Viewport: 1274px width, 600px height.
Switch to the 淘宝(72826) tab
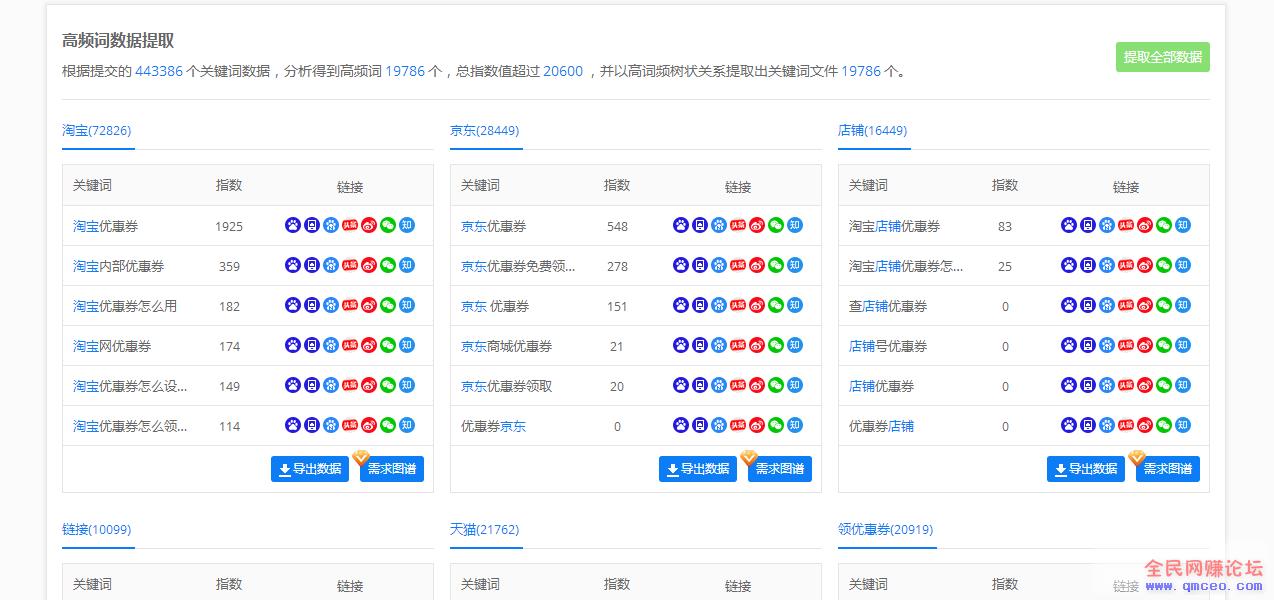tap(97, 131)
